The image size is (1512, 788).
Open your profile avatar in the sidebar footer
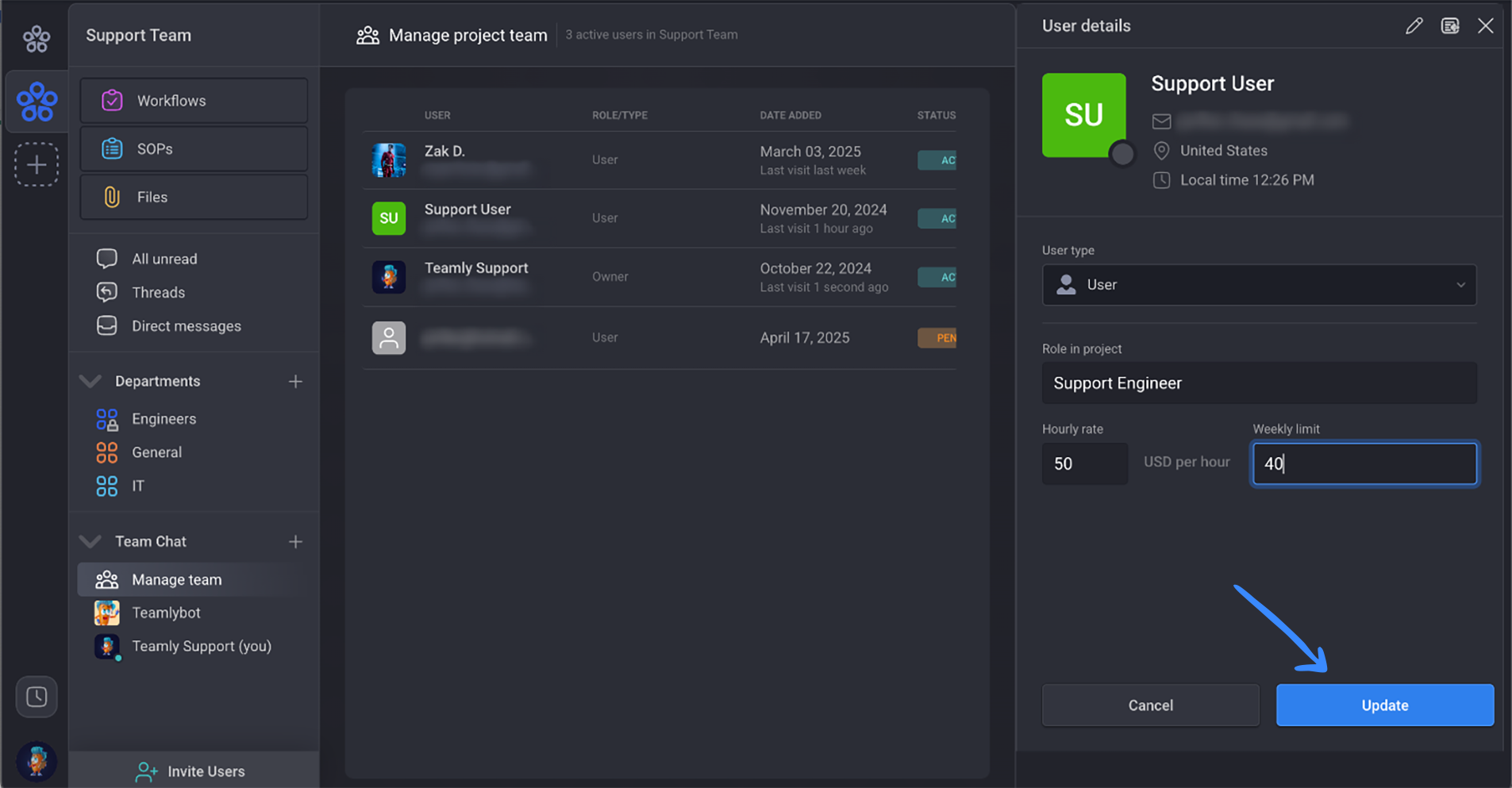point(37,761)
